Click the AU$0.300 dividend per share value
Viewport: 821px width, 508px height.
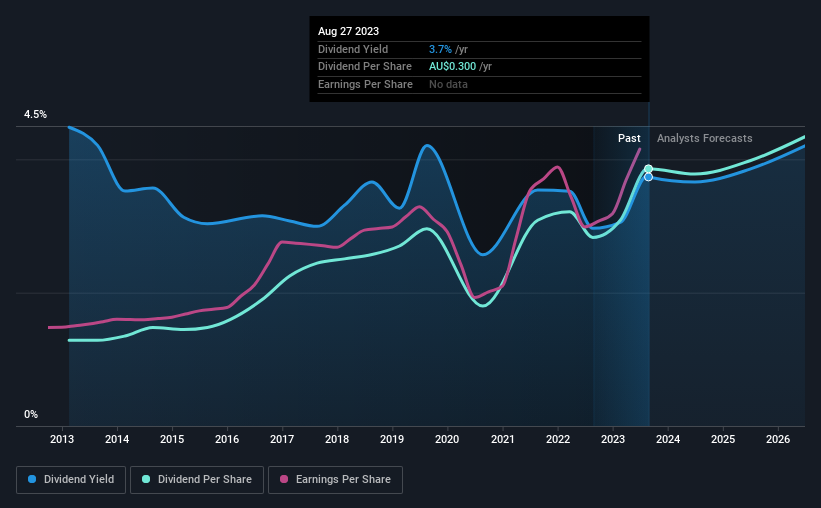452,67
